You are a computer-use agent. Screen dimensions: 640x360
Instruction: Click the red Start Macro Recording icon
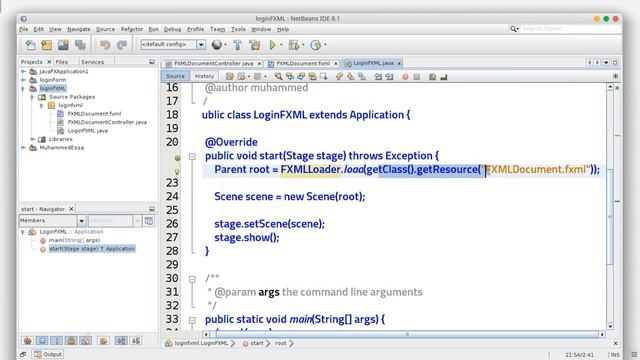405,77
